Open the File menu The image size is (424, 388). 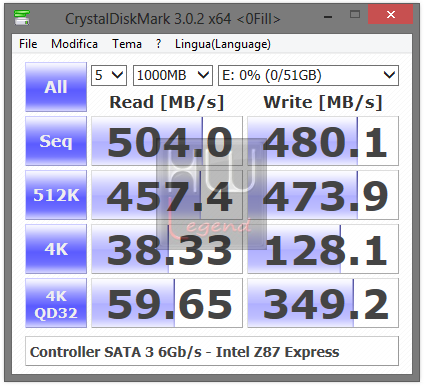[28, 44]
